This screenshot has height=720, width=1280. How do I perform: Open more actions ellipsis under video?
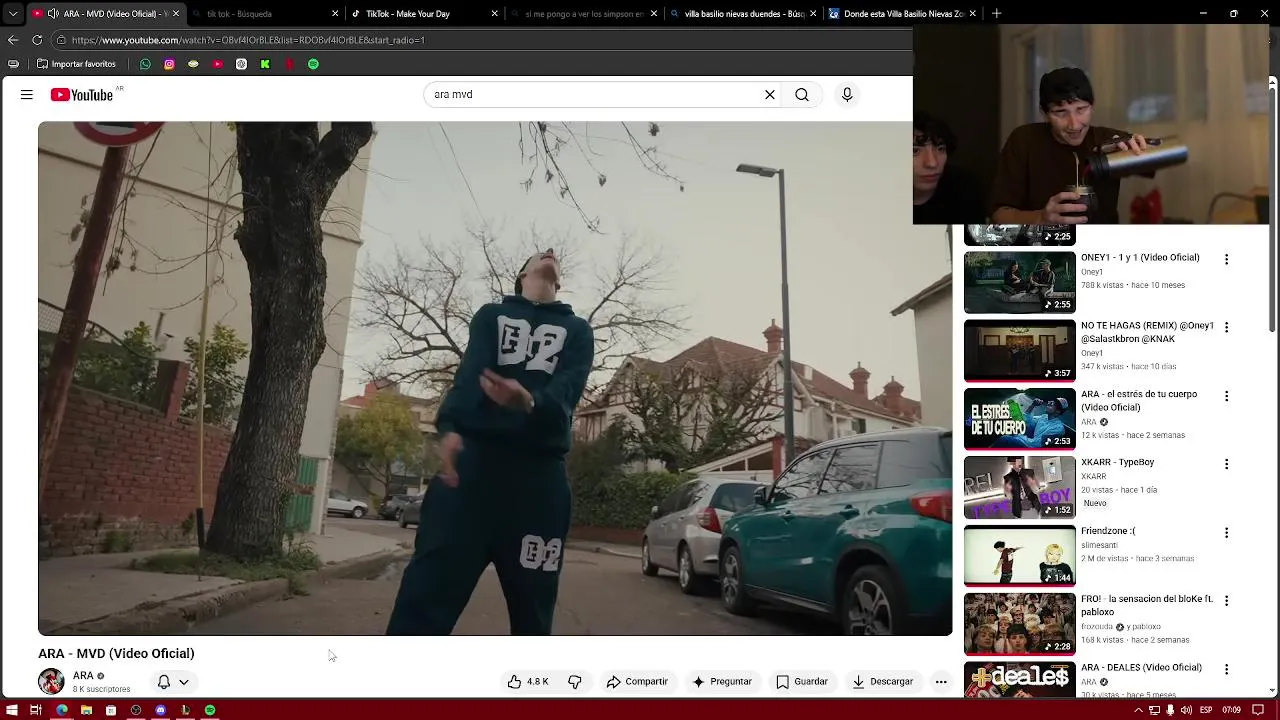[941, 682]
